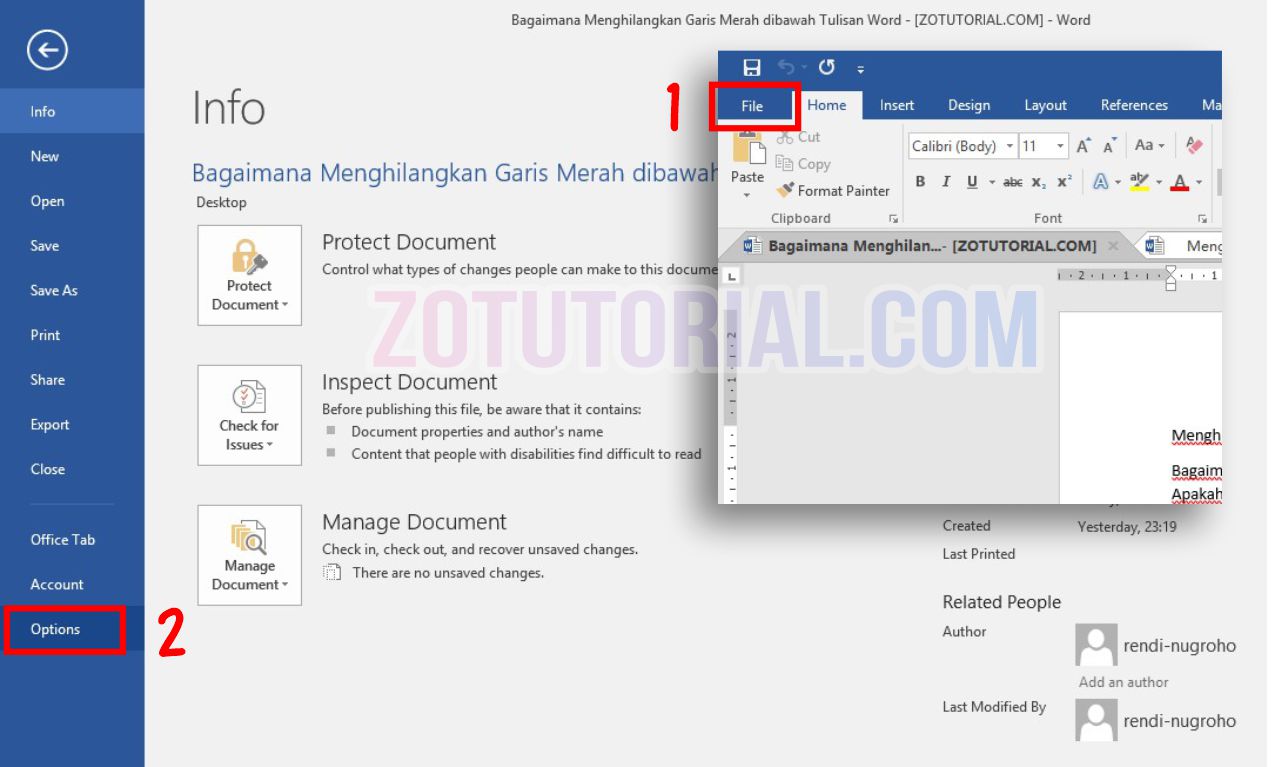Click the Undo icon in inset toolbar

tap(787, 68)
